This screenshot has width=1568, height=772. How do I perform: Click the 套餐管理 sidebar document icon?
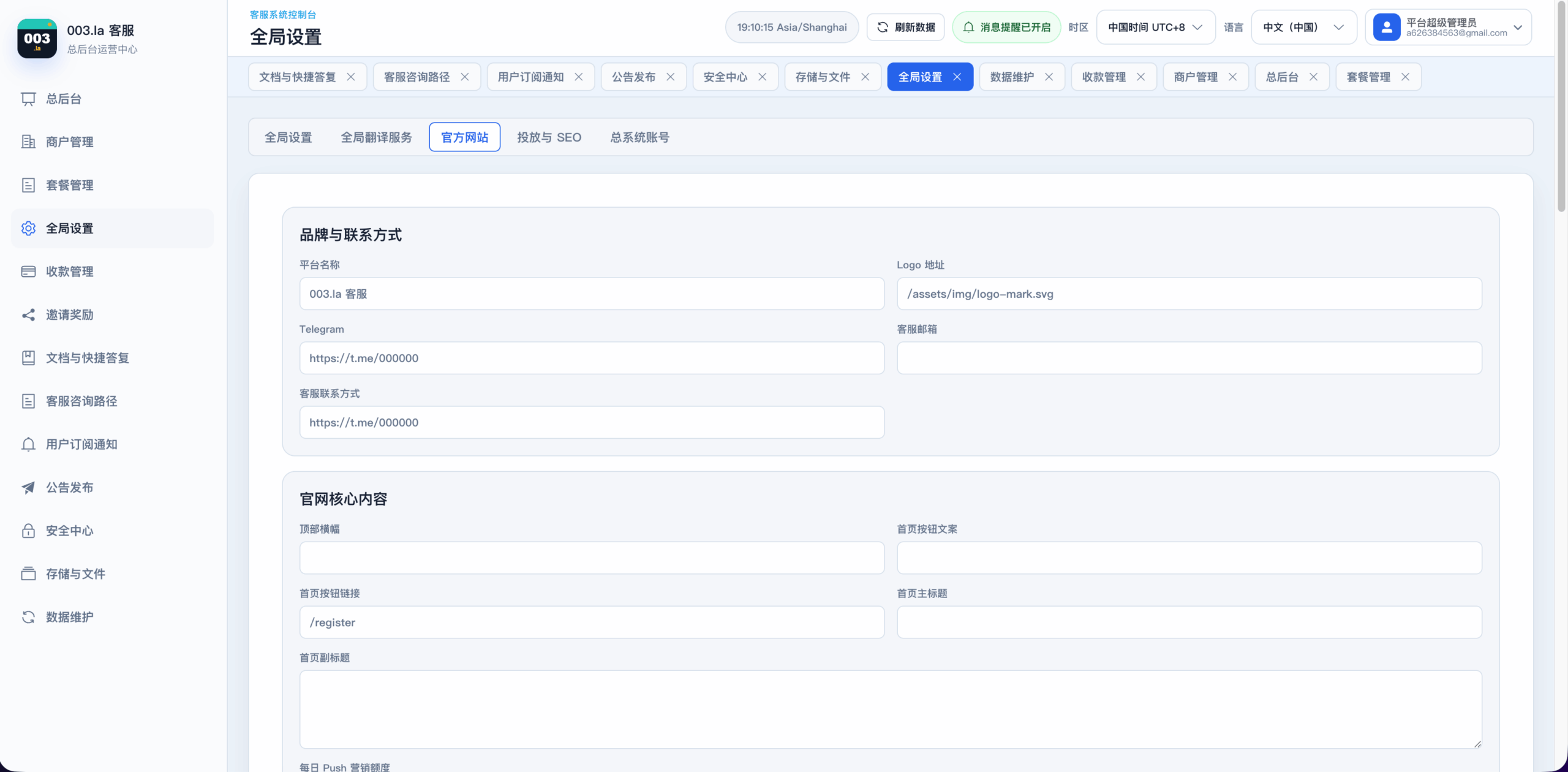(28, 185)
